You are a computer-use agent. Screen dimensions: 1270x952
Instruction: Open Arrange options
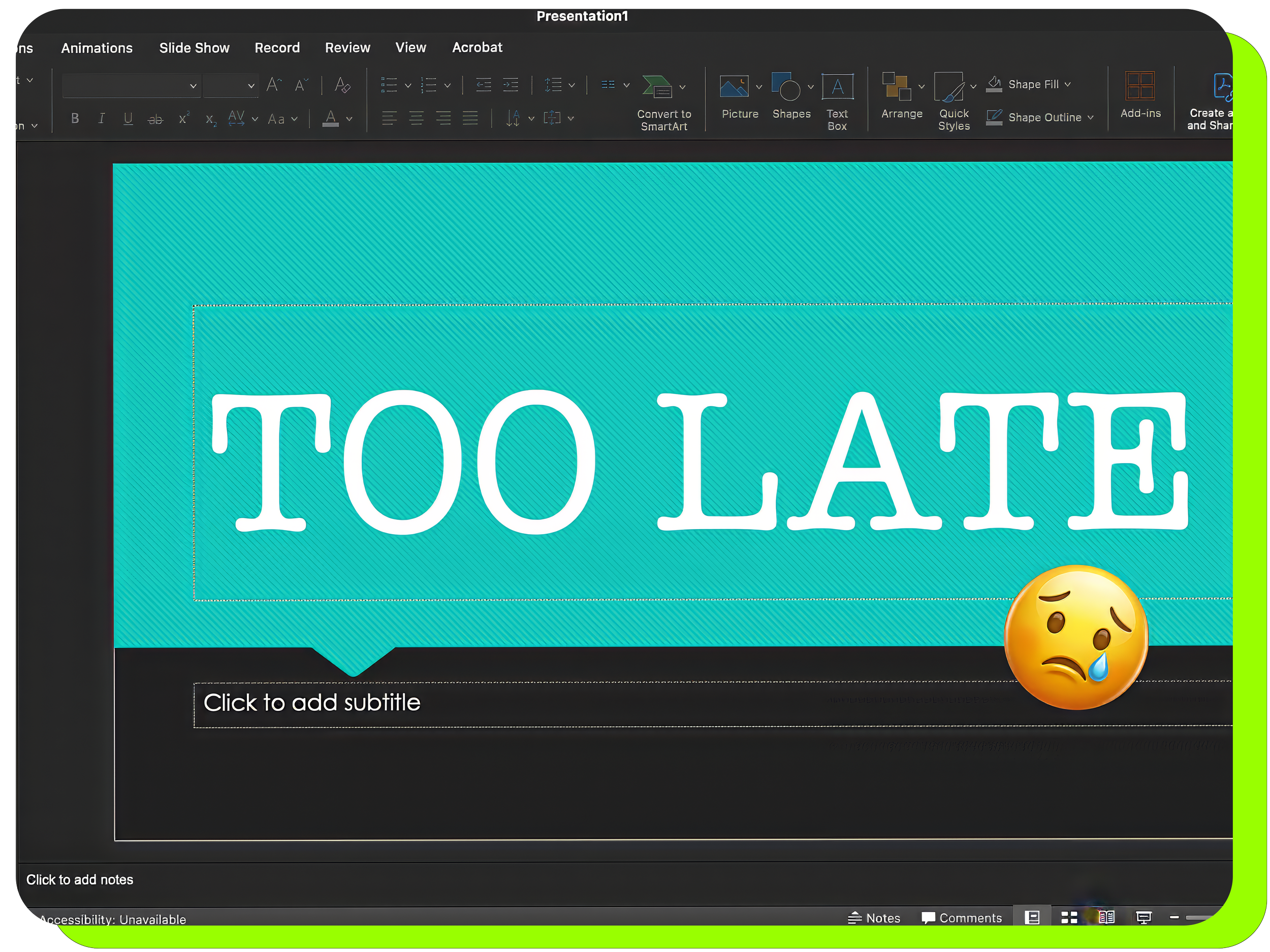[x=902, y=96]
